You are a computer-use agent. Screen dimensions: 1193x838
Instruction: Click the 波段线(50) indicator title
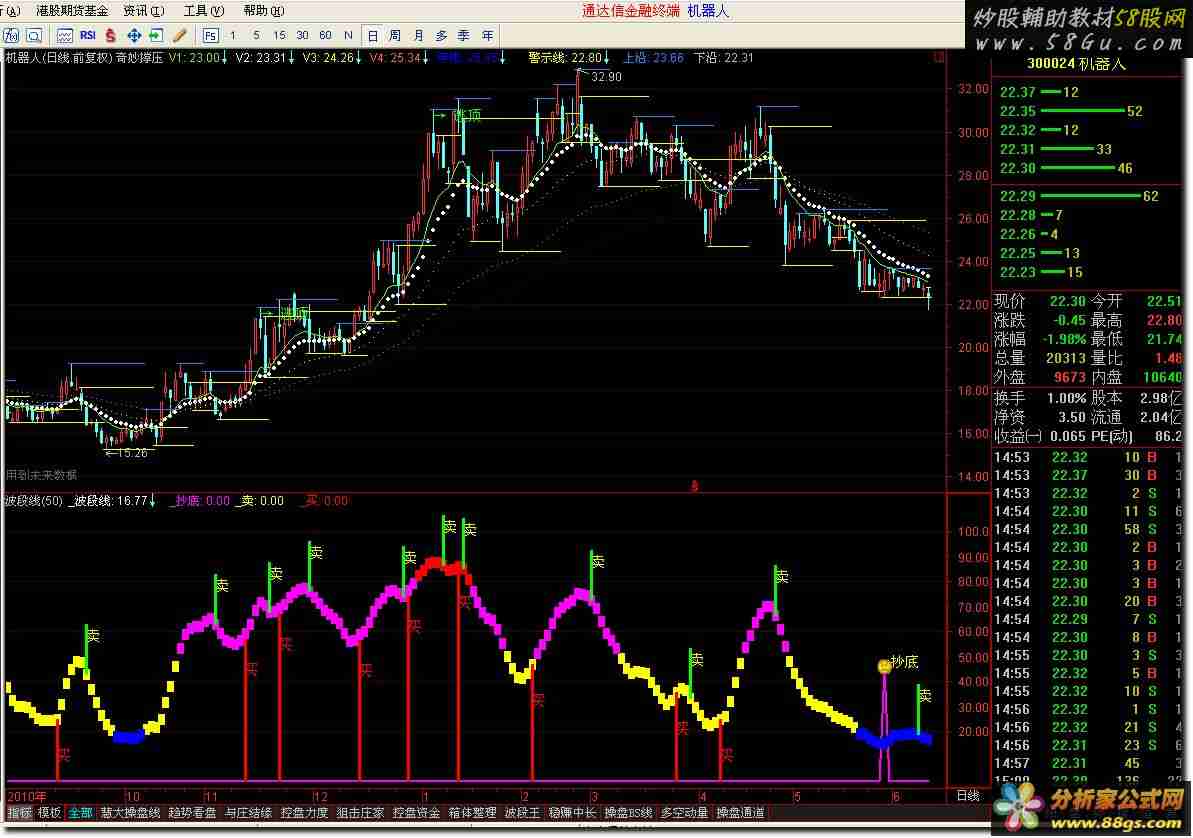pos(33,501)
